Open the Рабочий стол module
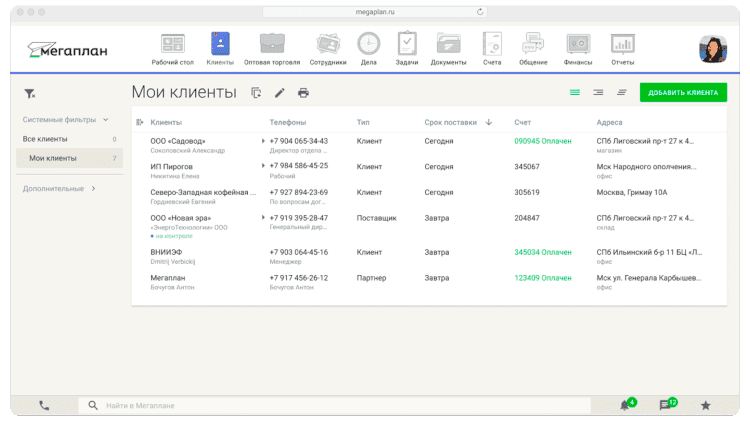 171,47
